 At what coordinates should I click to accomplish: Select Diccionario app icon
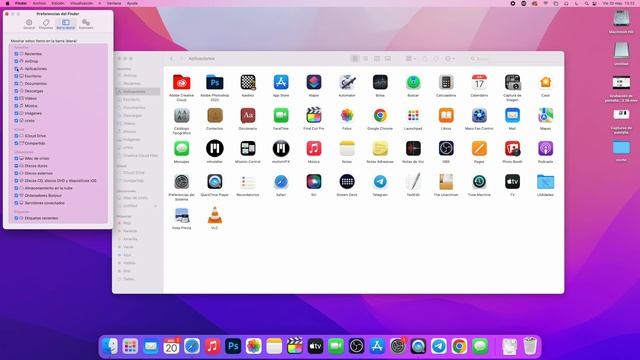[248, 116]
